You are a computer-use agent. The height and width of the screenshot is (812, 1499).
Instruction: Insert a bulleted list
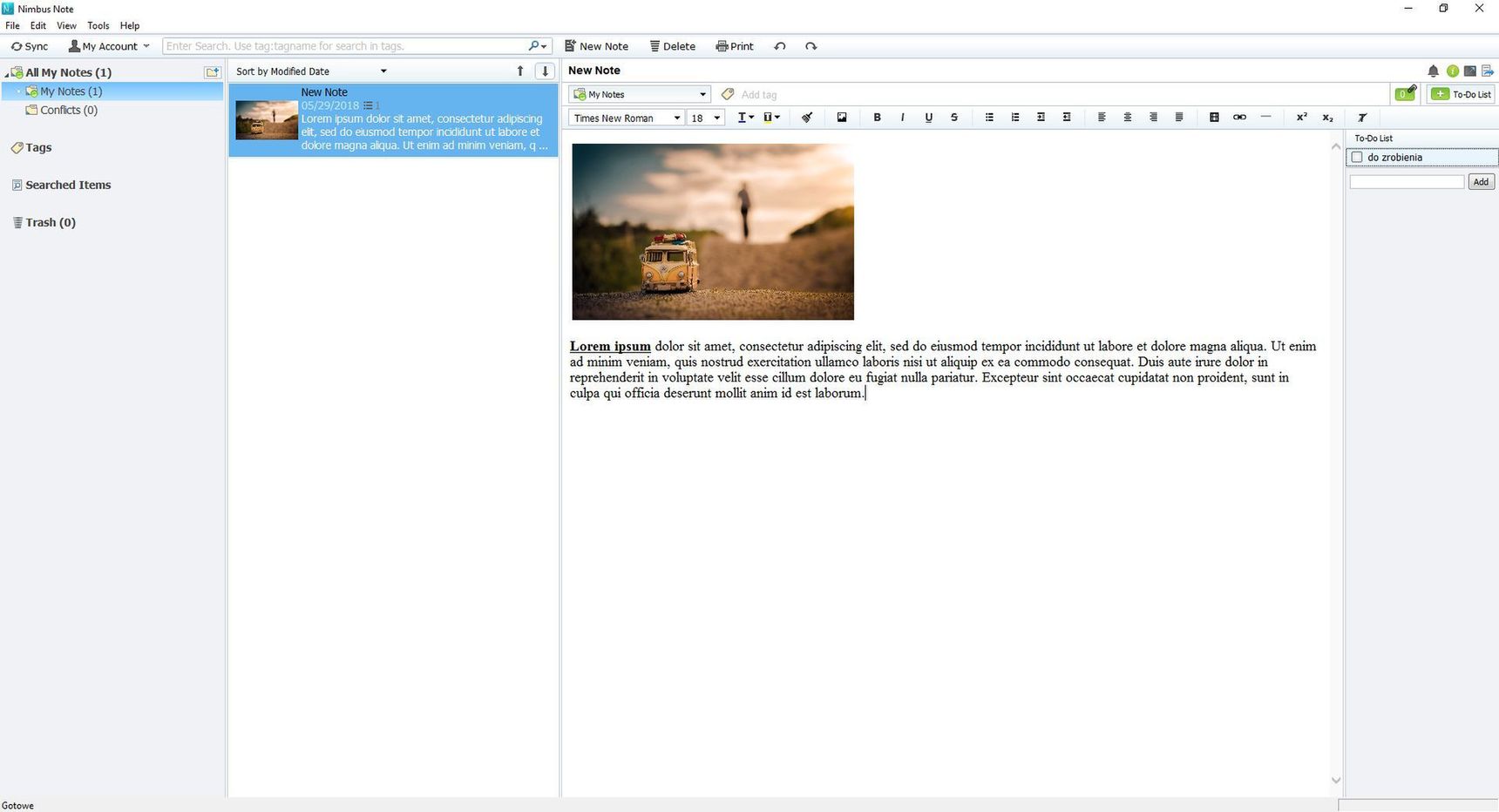(989, 118)
